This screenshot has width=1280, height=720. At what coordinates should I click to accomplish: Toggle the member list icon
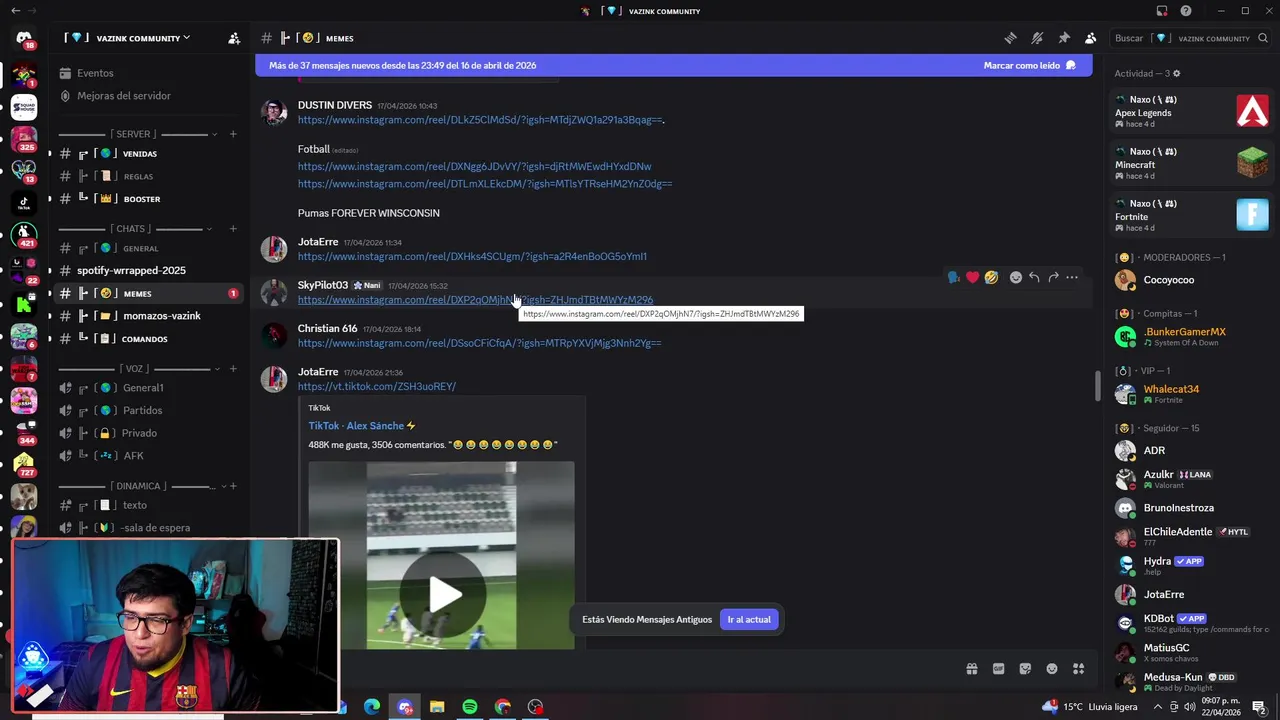(x=1091, y=38)
